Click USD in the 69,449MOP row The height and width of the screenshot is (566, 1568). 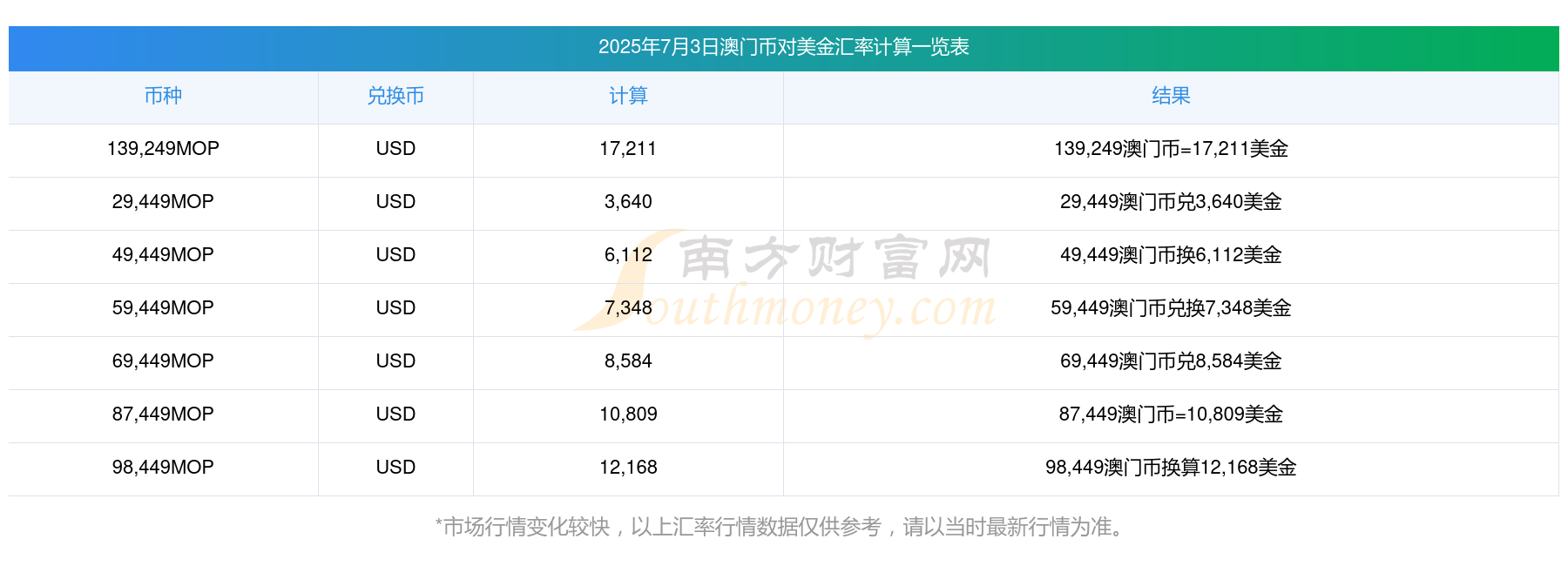(x=395, y=361)
